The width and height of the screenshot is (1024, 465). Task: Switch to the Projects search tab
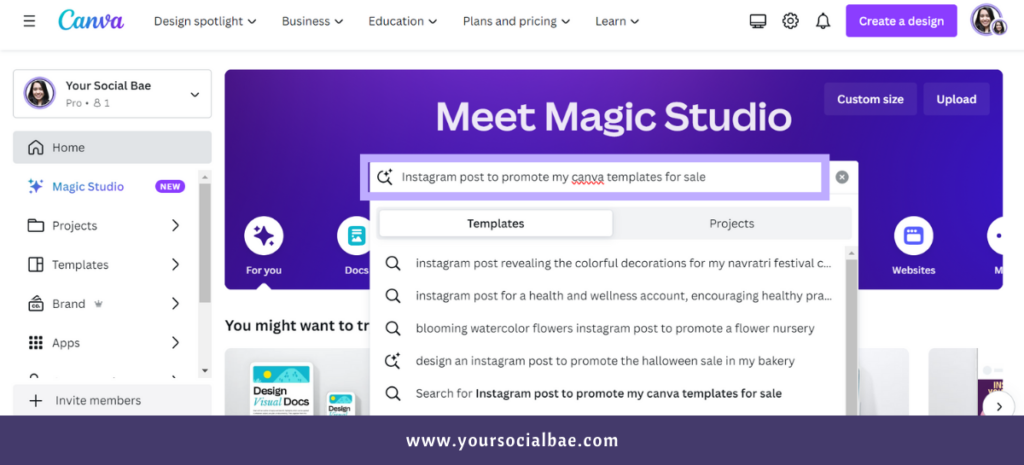click(731, 223)
